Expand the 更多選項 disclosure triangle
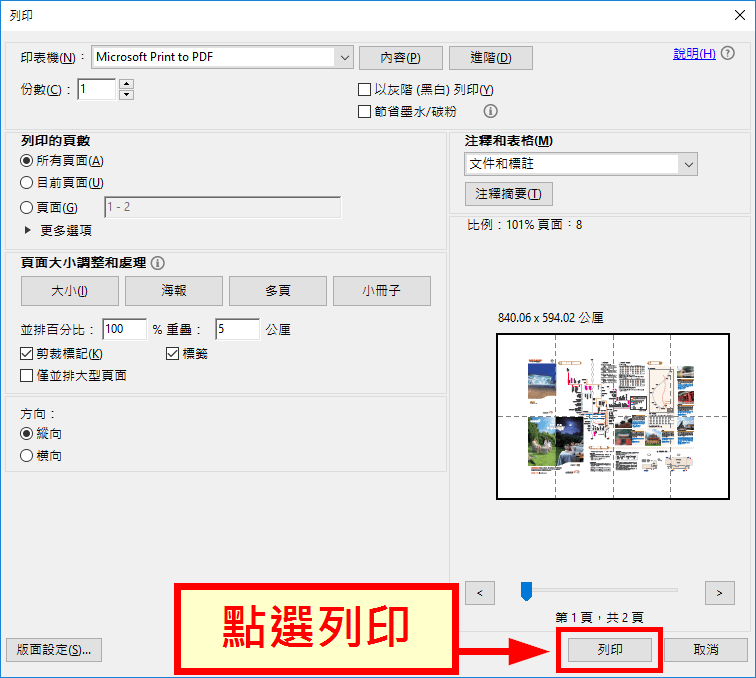The image size is (756, 678). [x=27, y=230]
